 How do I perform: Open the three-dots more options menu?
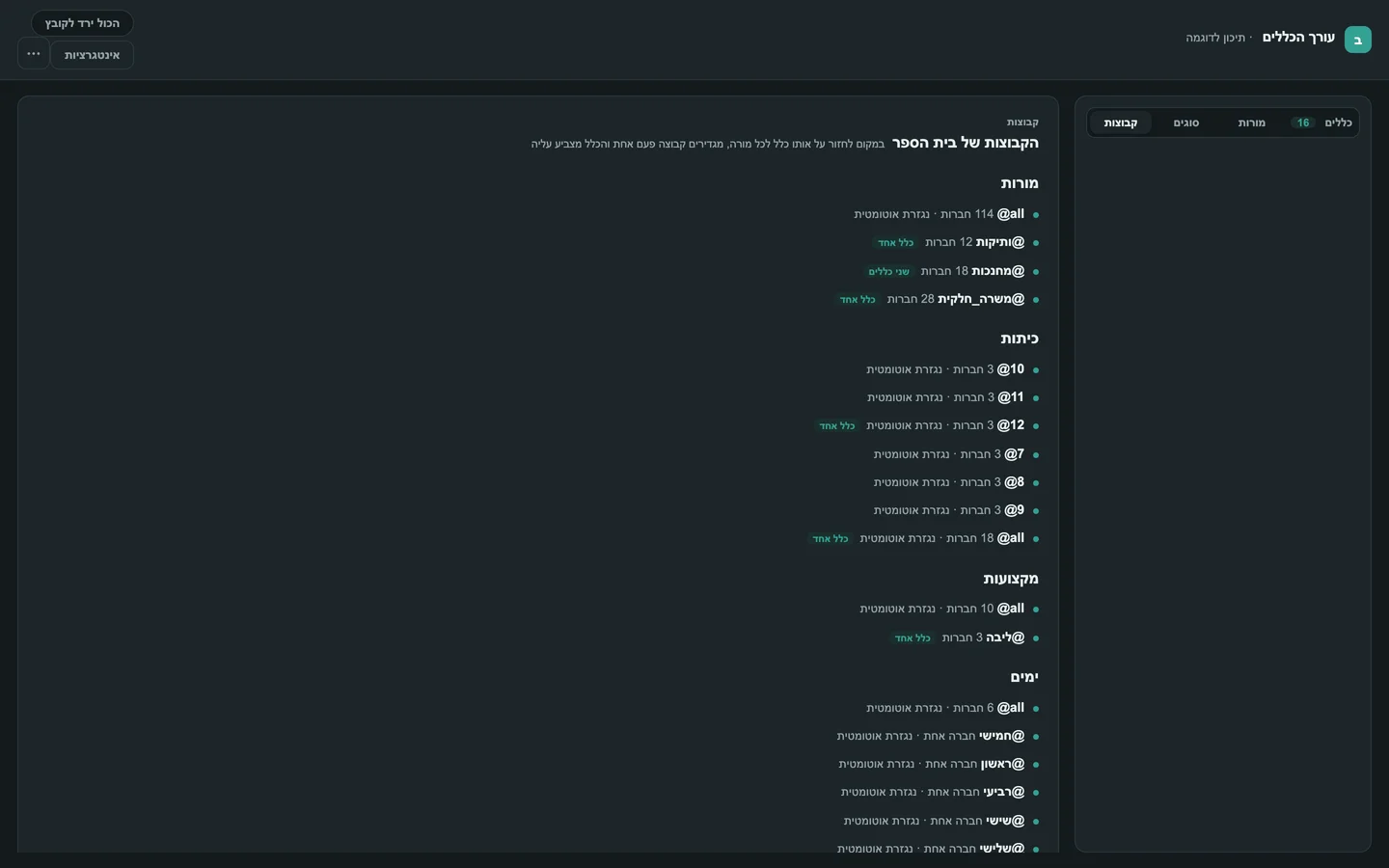(34, 54)
